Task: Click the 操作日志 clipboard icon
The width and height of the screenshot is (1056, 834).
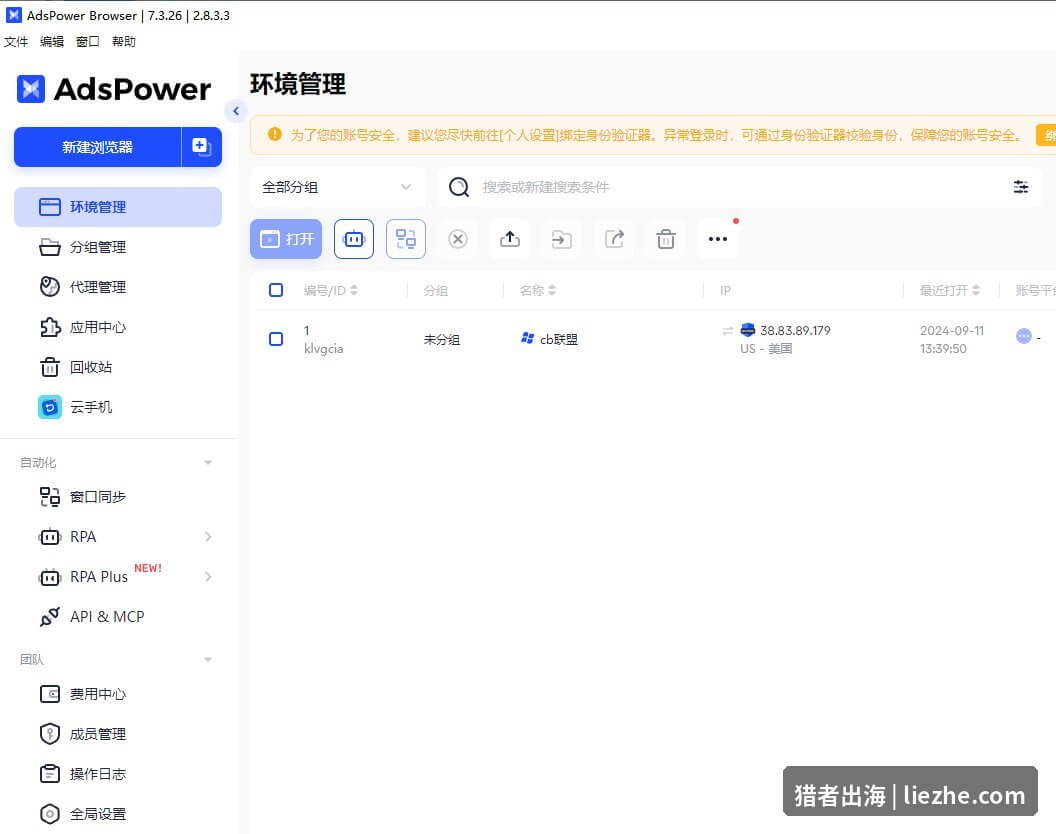Action: click(50, 774)
